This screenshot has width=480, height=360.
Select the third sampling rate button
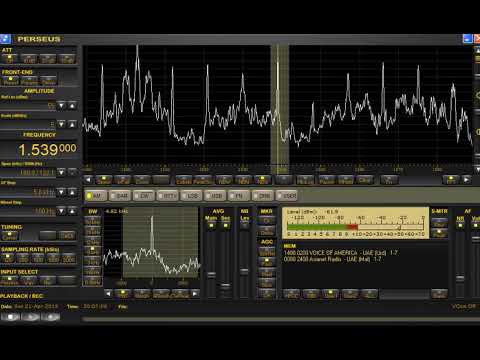point(38,259)
